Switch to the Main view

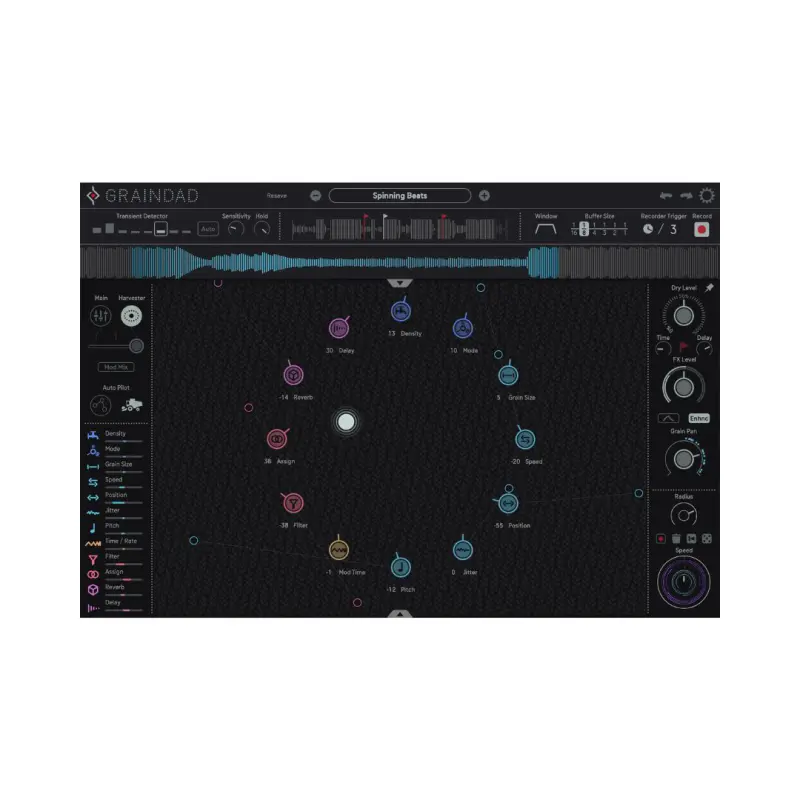[x=101, y=316]
